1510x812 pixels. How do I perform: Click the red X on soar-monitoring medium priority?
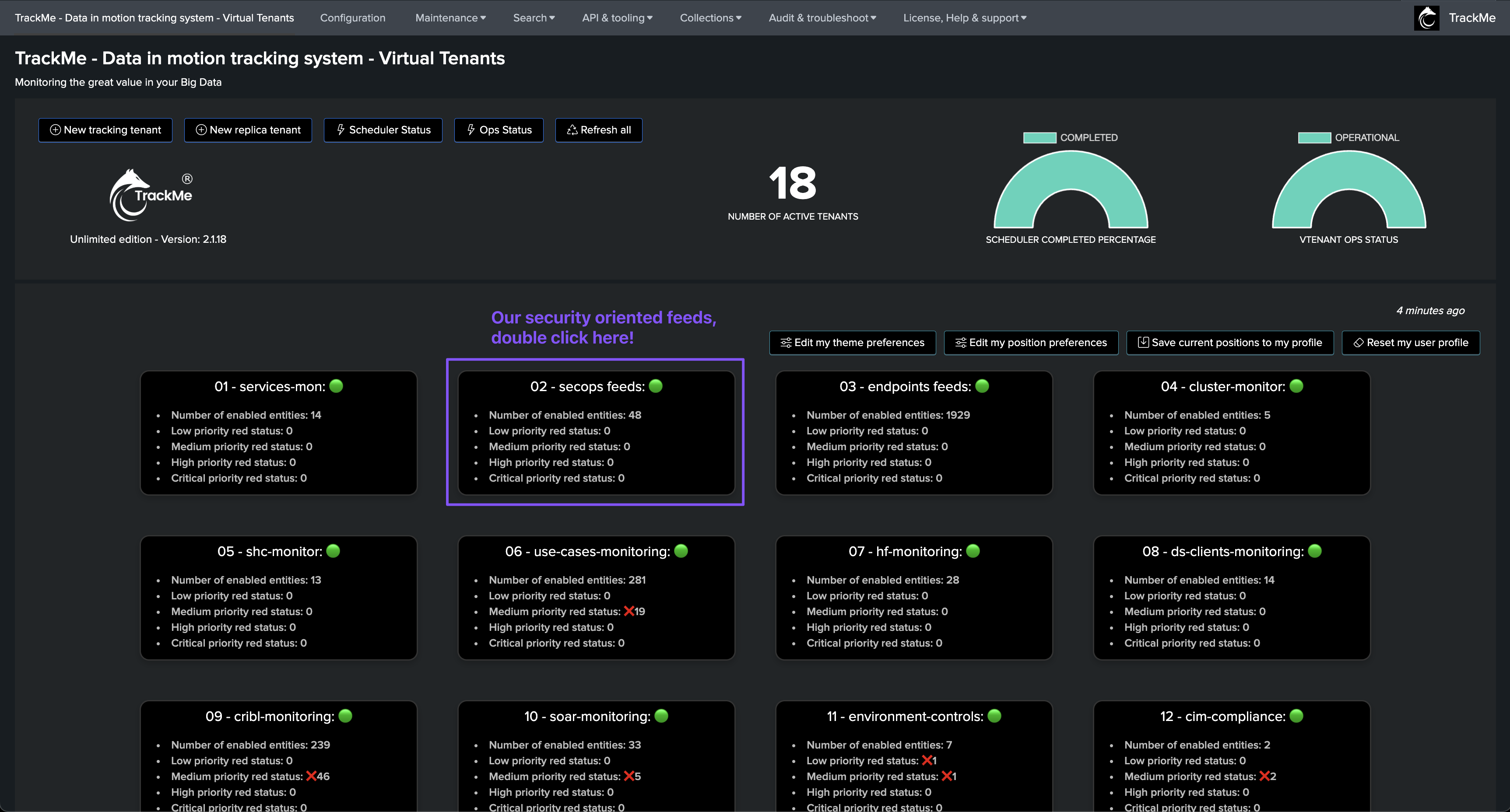point(629,776)
